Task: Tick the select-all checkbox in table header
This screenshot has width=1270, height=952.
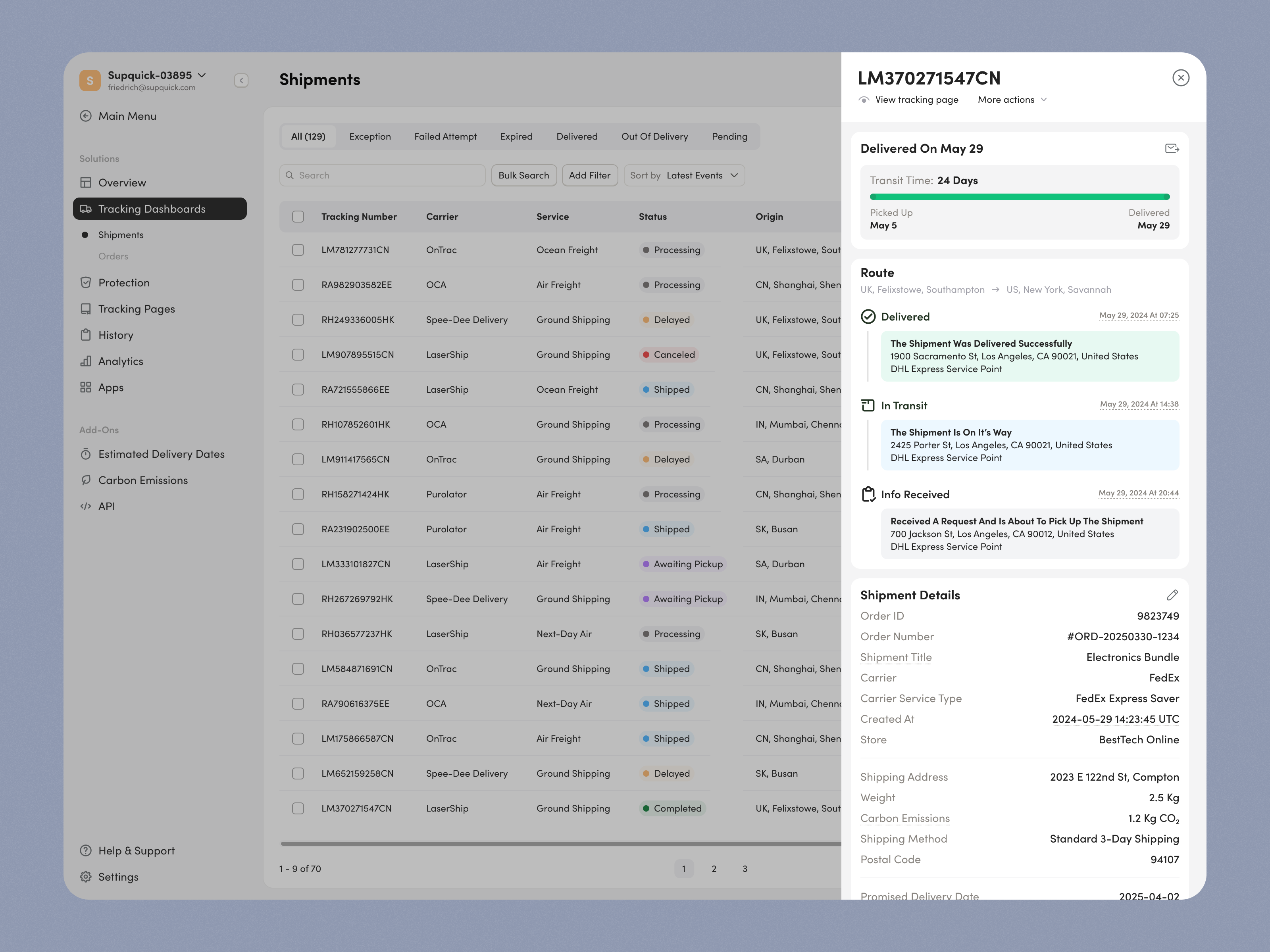Action: coord(298,216)
